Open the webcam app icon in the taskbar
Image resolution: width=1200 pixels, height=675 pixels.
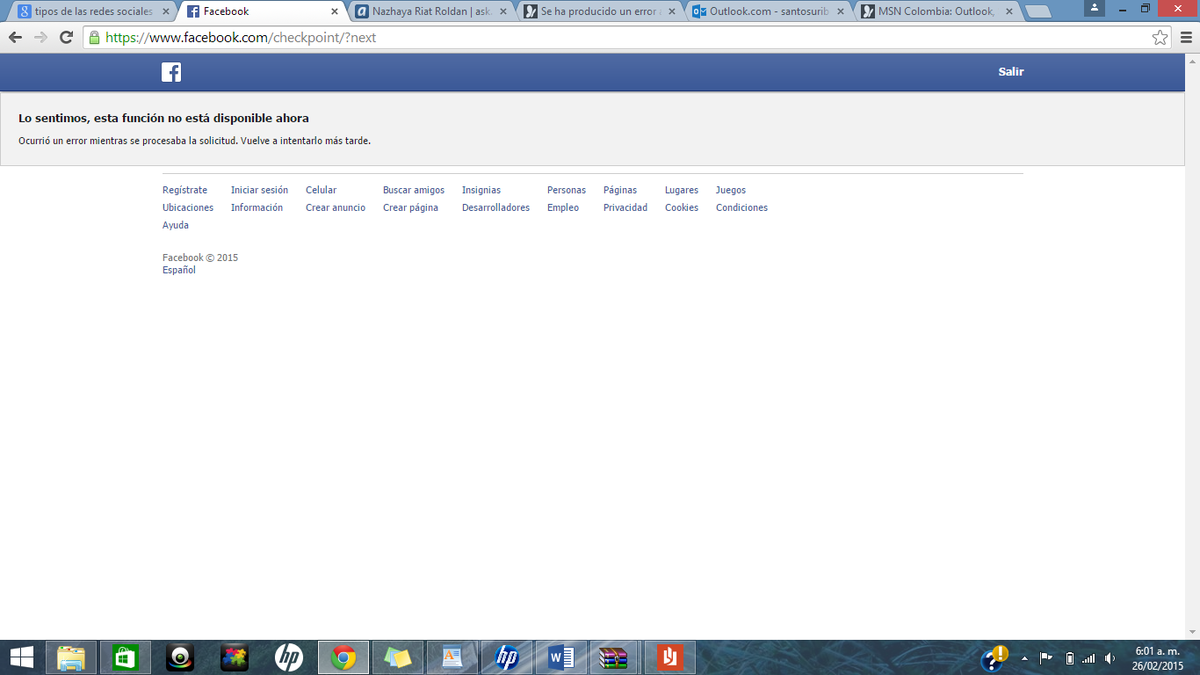point(180,657)
